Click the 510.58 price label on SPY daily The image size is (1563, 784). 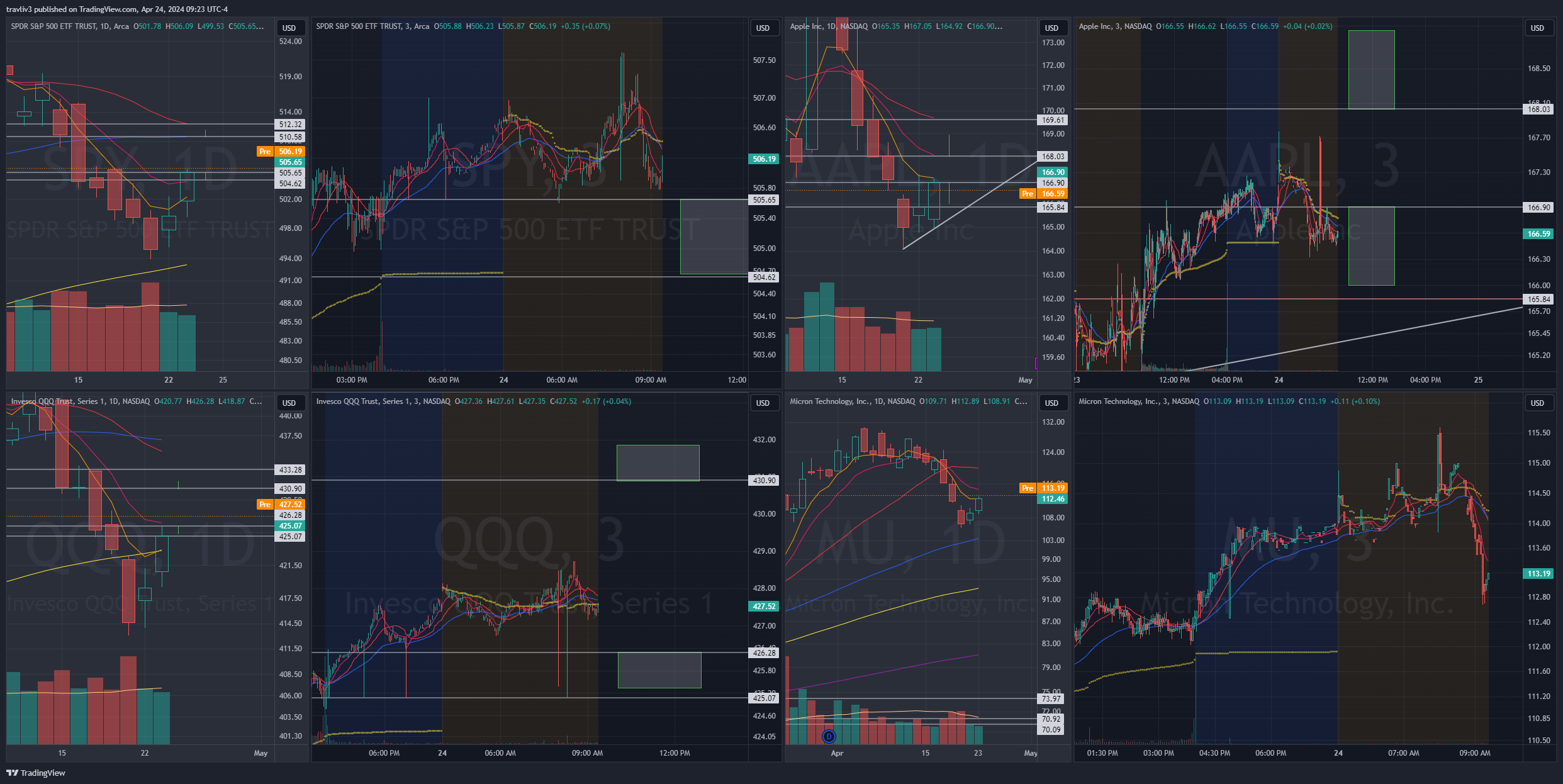[x=290, y=137]
